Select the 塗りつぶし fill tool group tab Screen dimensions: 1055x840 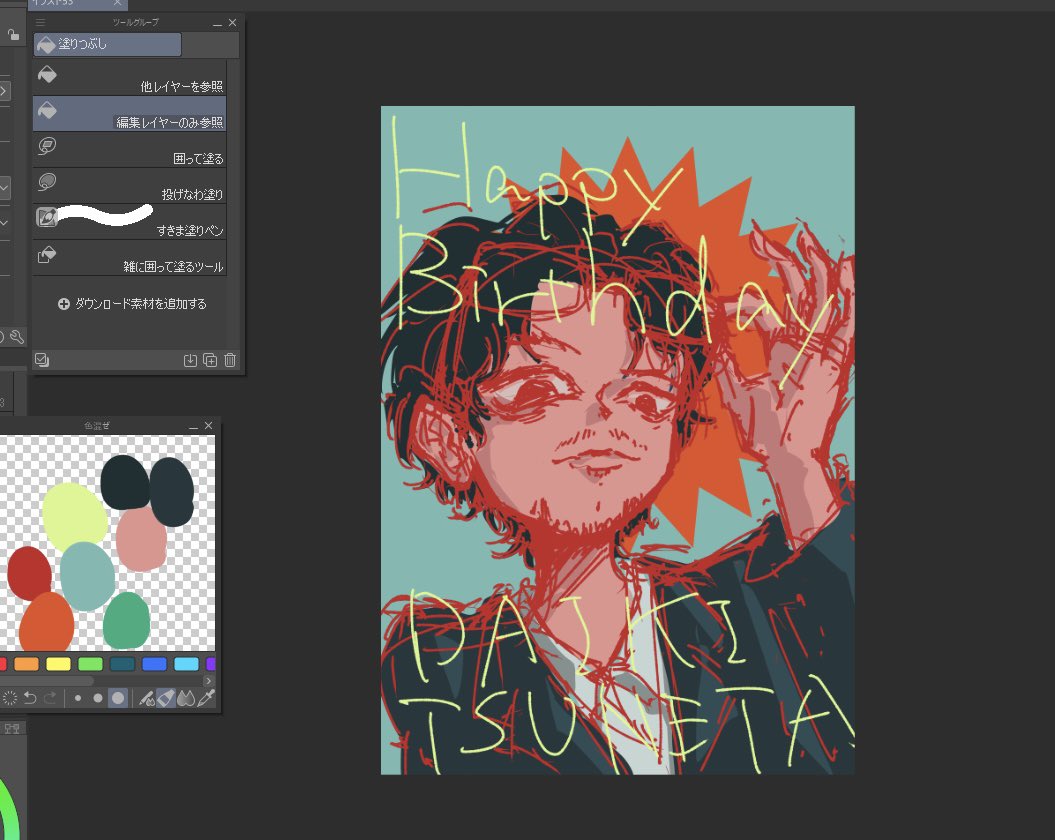[x=108, y=44]
